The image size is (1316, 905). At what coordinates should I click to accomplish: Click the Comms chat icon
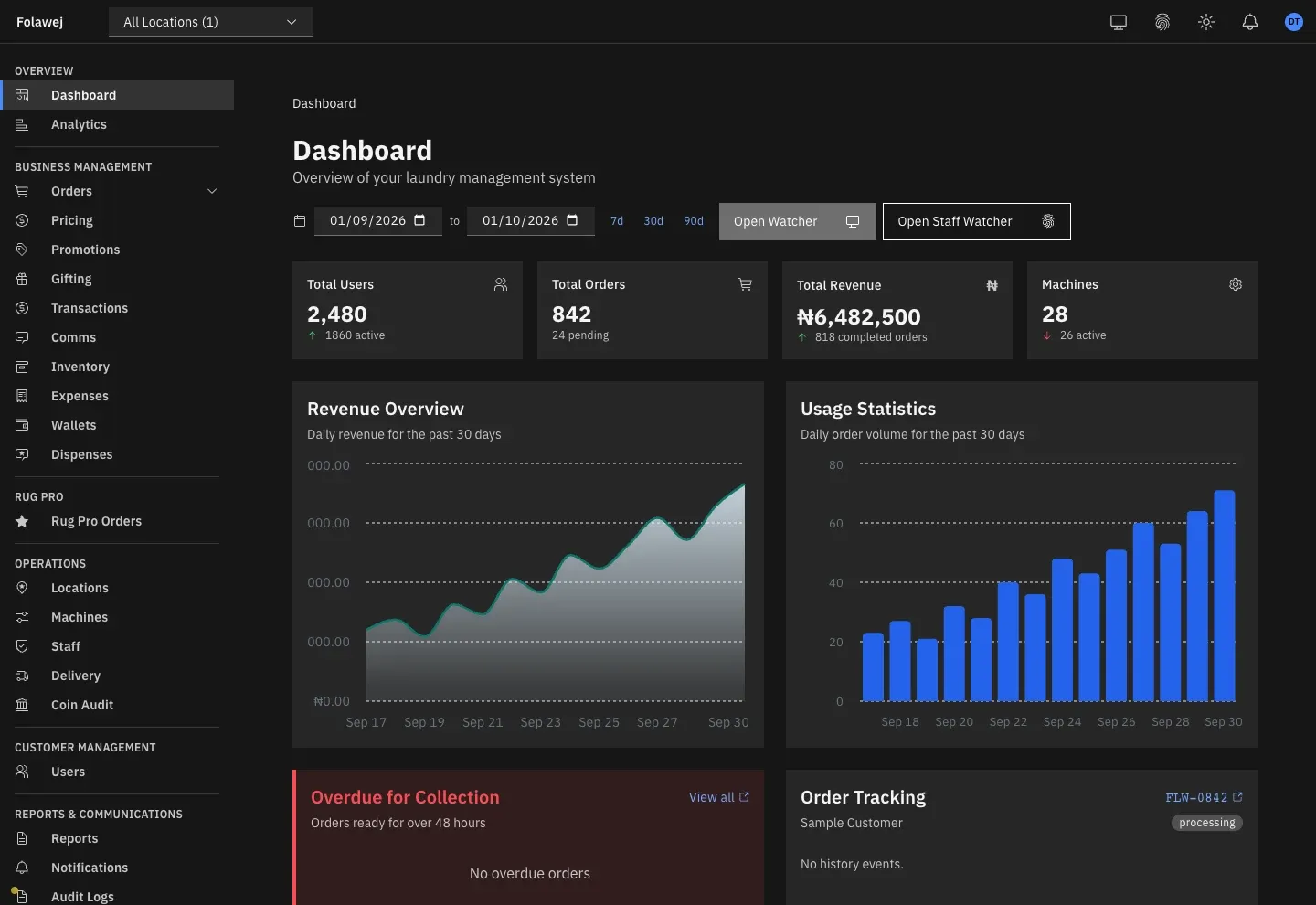pos(22,337)
